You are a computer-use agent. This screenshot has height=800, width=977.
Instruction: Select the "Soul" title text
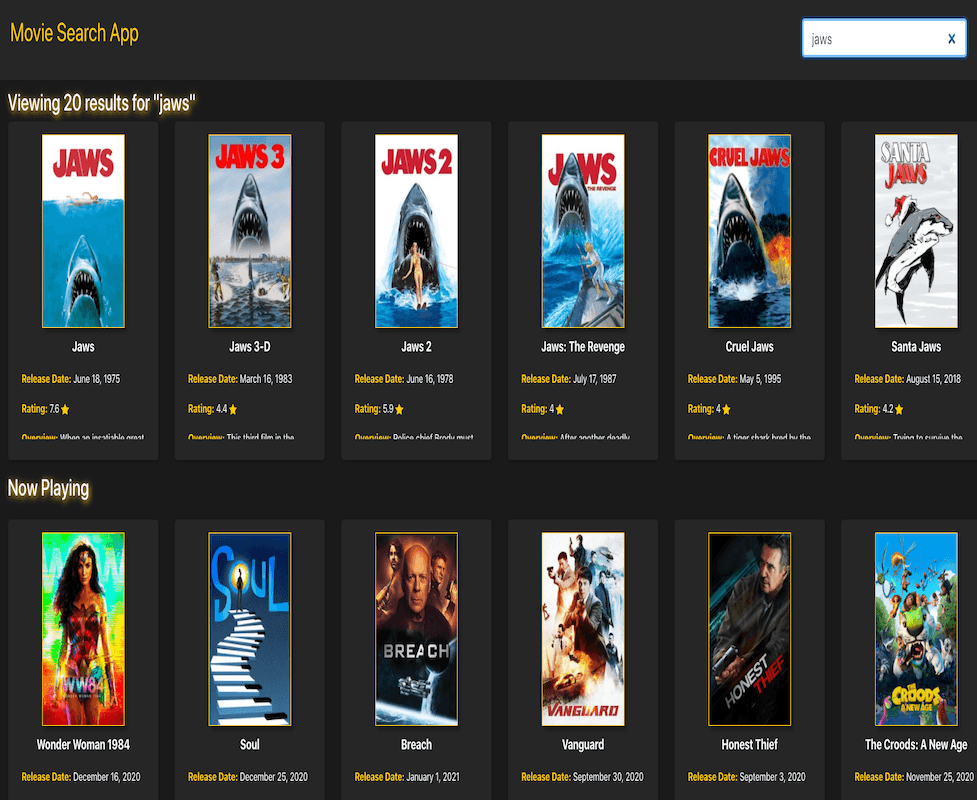pyautogui.click(x=250, y=745)
